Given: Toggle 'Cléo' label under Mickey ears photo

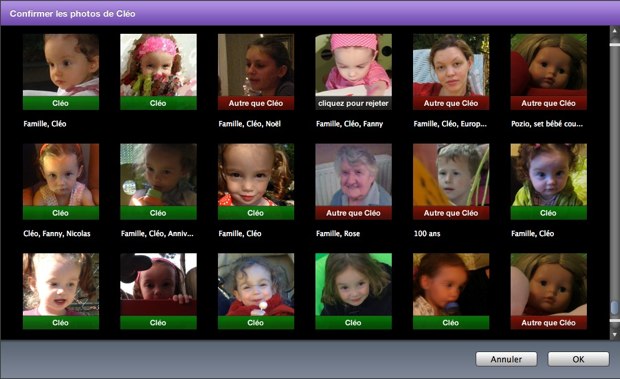Looking at the screenshot, I should tap(158, 322).
